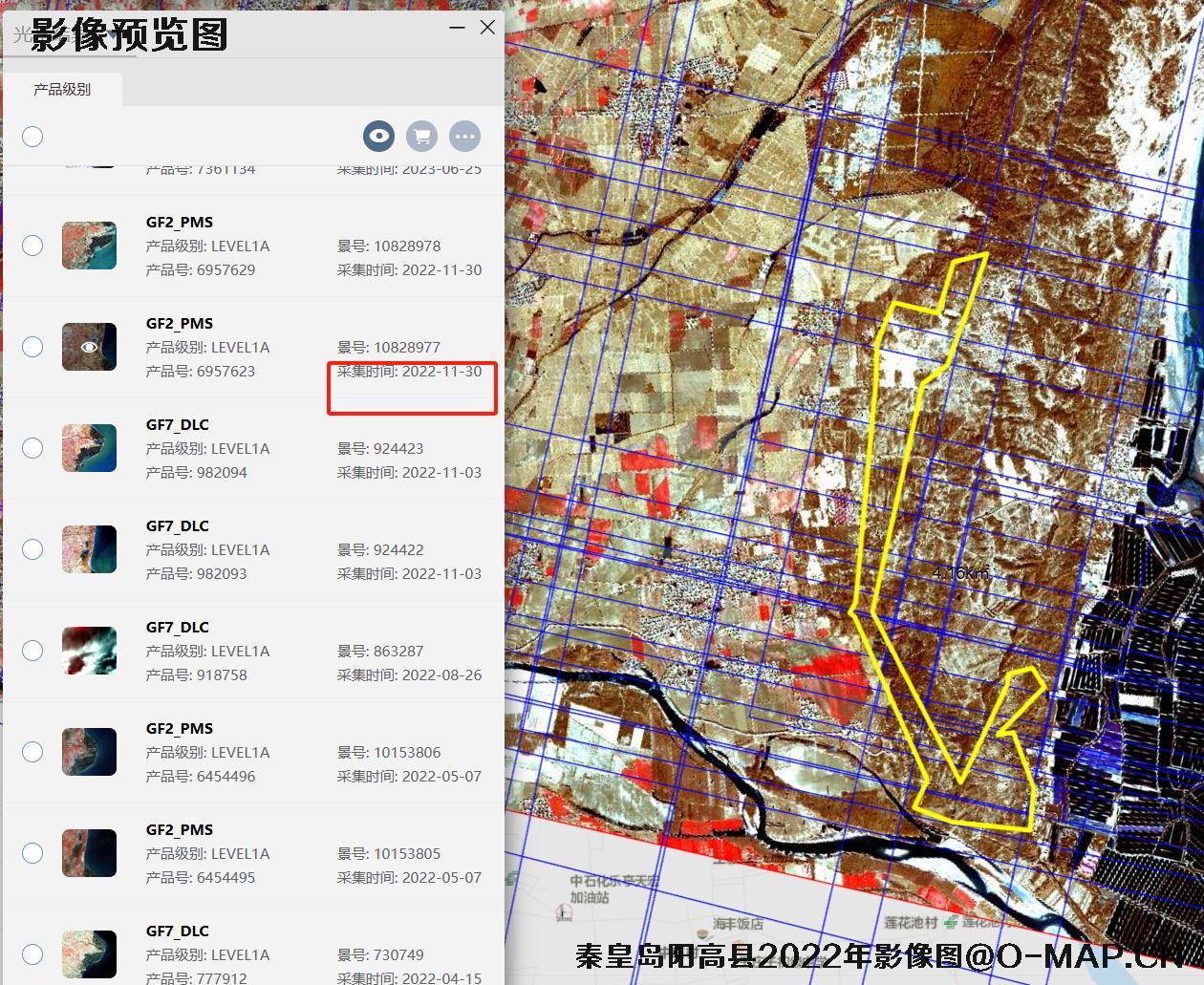This screenshot has height=985, width=1204.
Task: Close the image preview panel
Action: (x=487, y=28)
